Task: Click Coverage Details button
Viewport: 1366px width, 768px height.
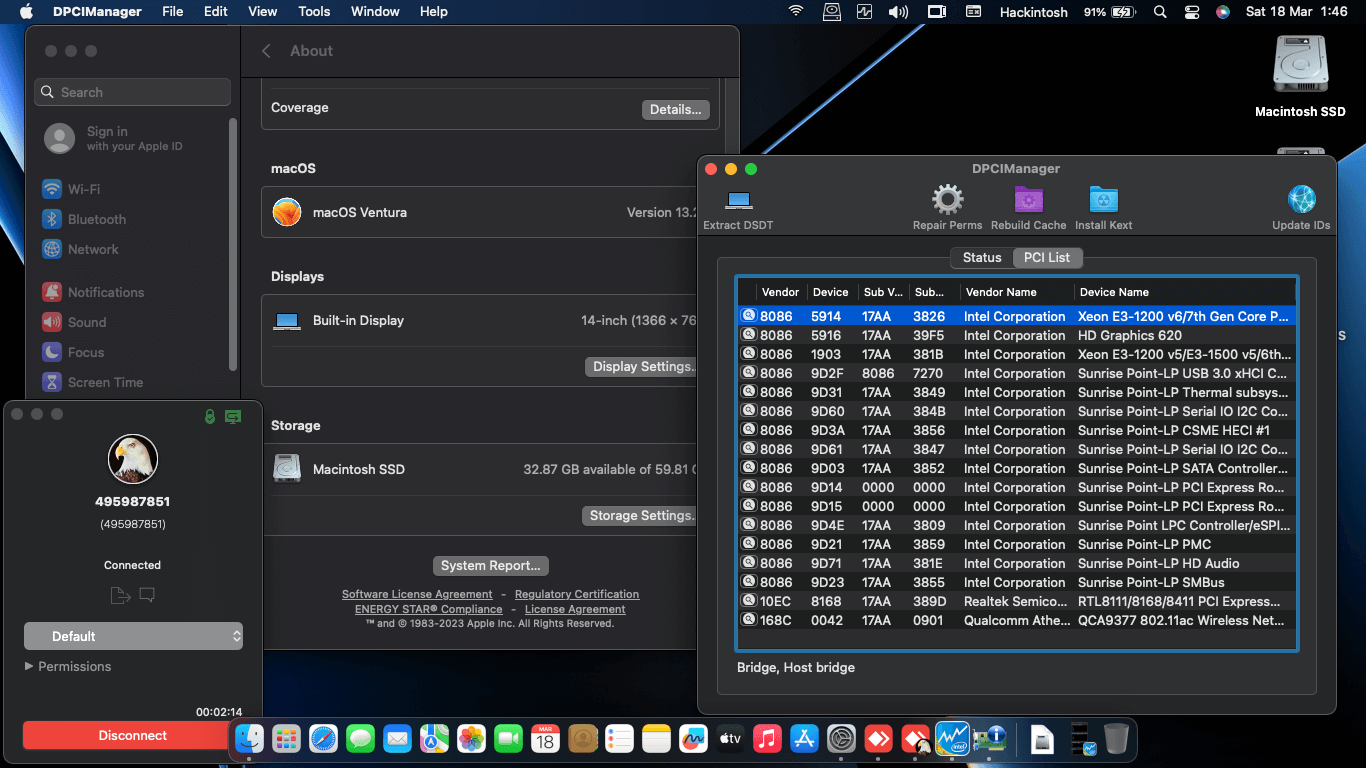Action: [x=676, y=110]
